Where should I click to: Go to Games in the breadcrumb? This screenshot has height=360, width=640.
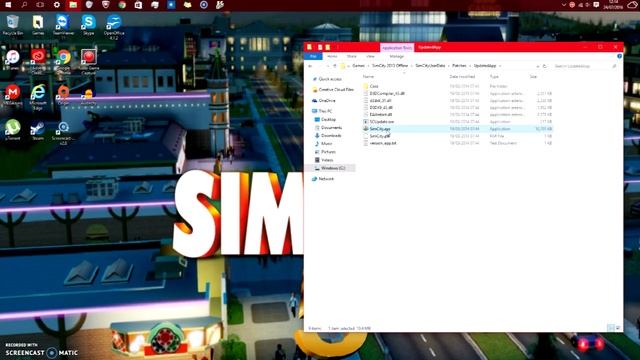[x=358, y=66]
